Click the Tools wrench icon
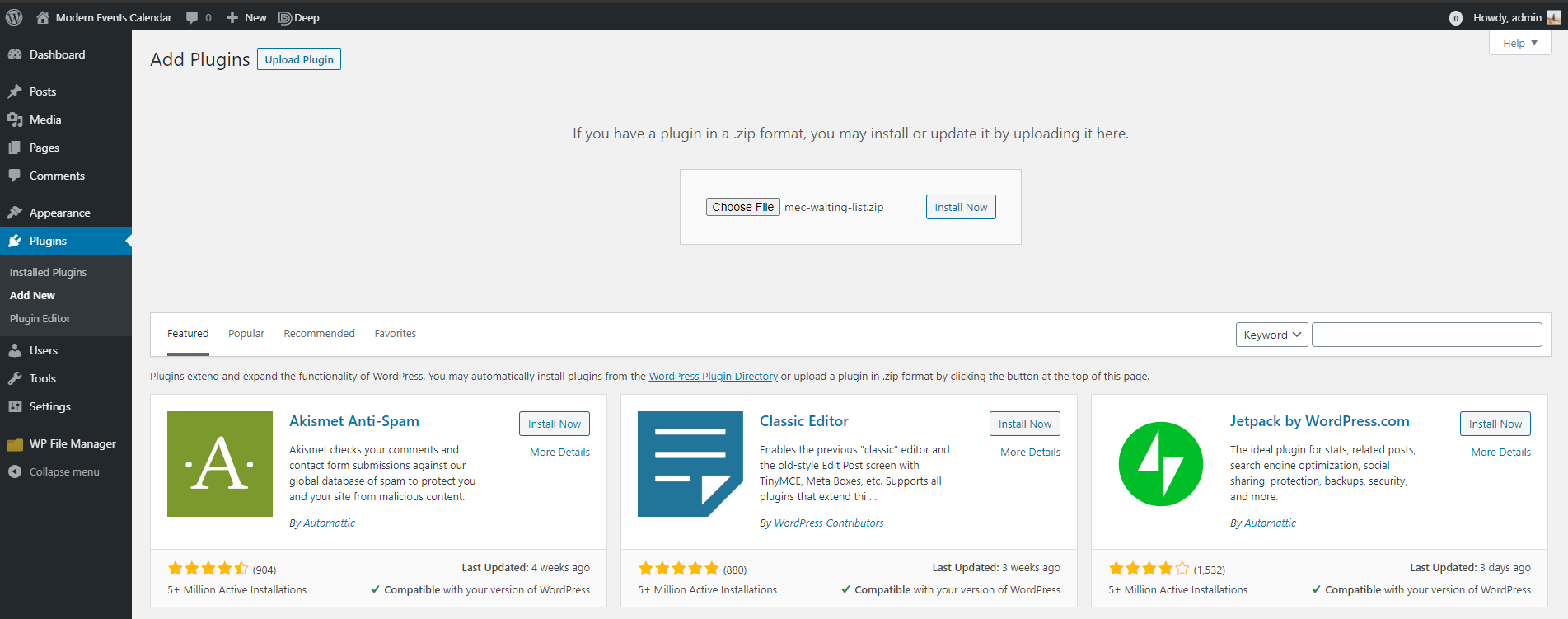1568x619 pixels. 15,378
